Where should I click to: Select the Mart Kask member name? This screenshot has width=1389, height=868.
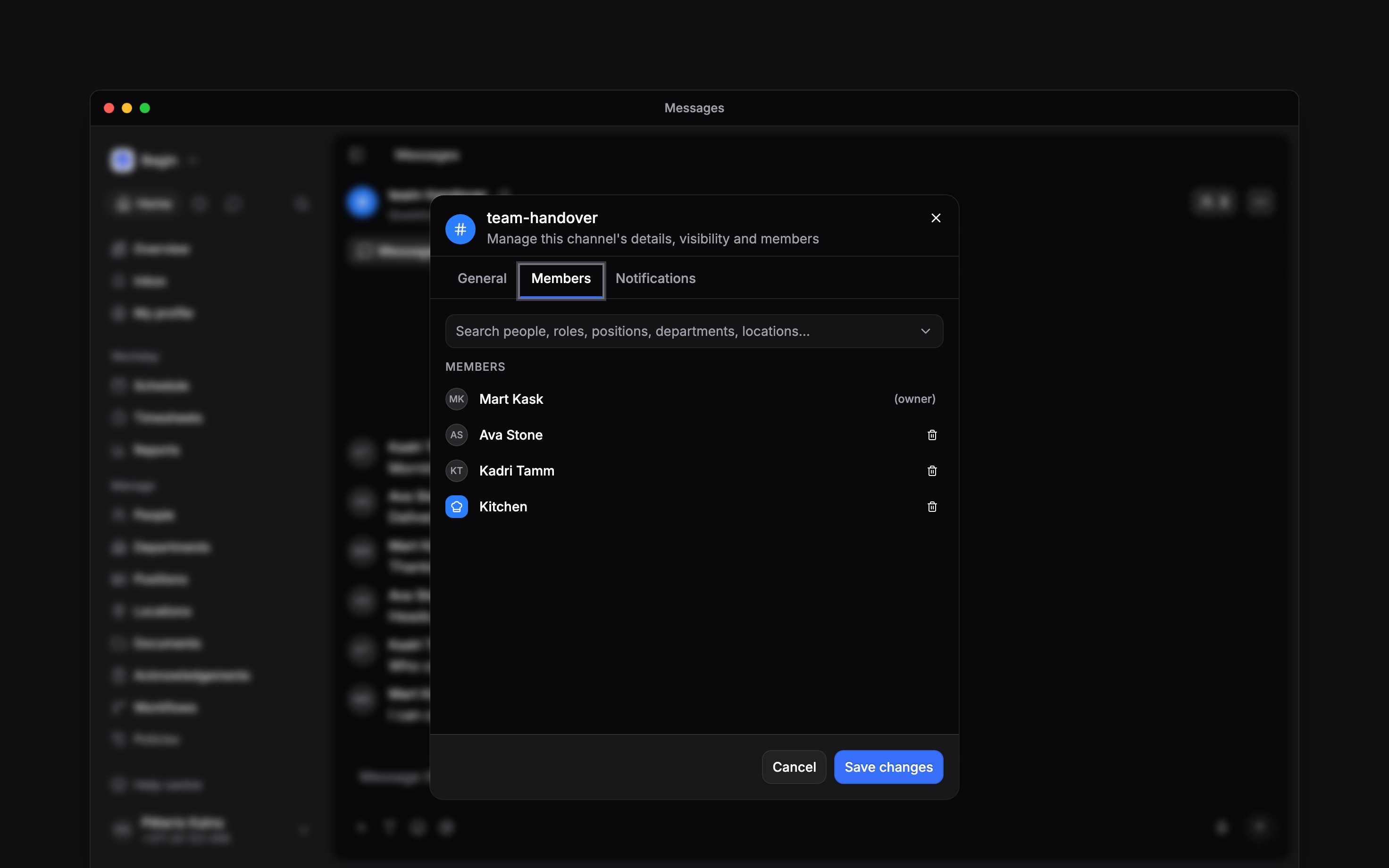(511, 399)
